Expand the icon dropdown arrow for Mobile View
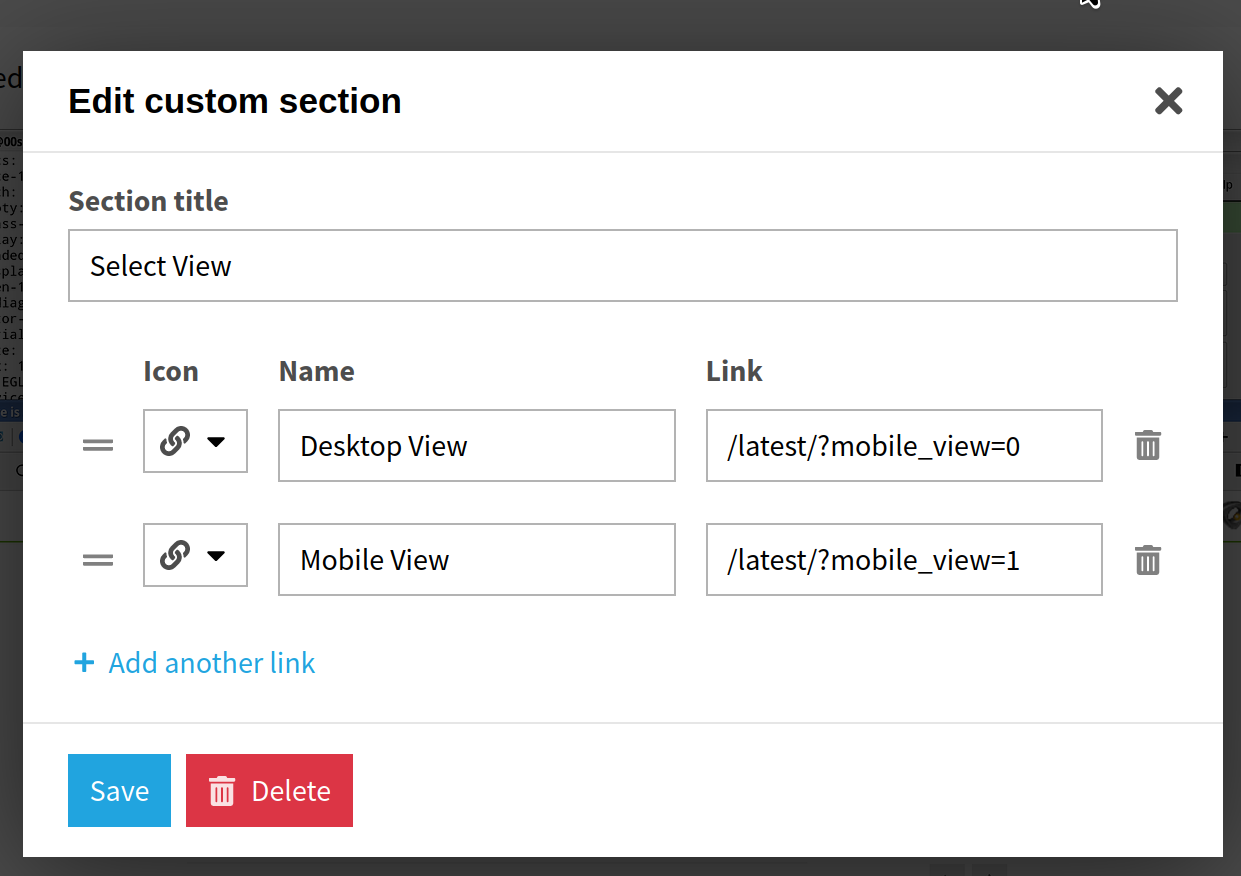This screenshot has height=876, width=1241. click(216, 555)
